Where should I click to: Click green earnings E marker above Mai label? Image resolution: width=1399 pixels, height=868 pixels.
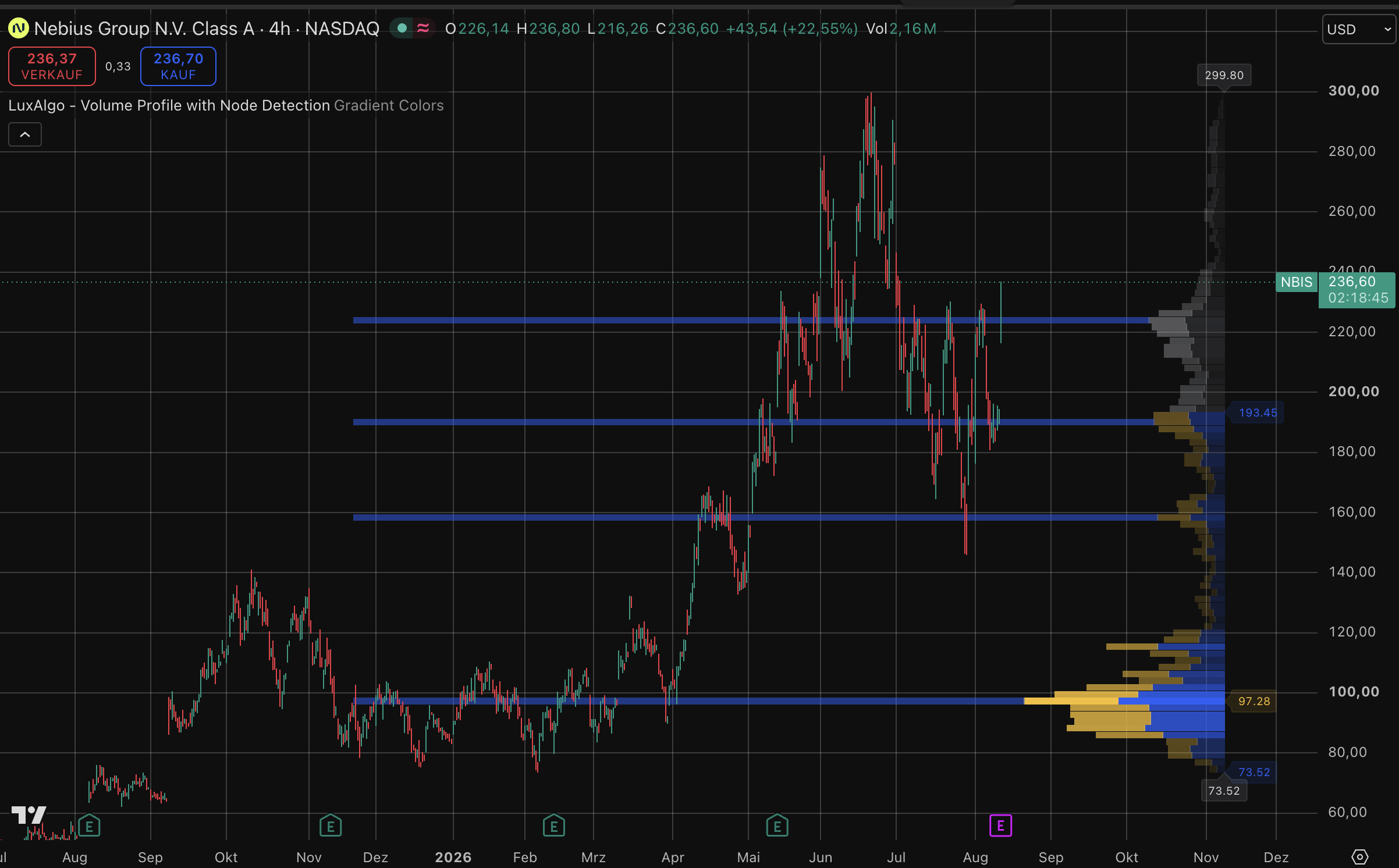[777, 825]
